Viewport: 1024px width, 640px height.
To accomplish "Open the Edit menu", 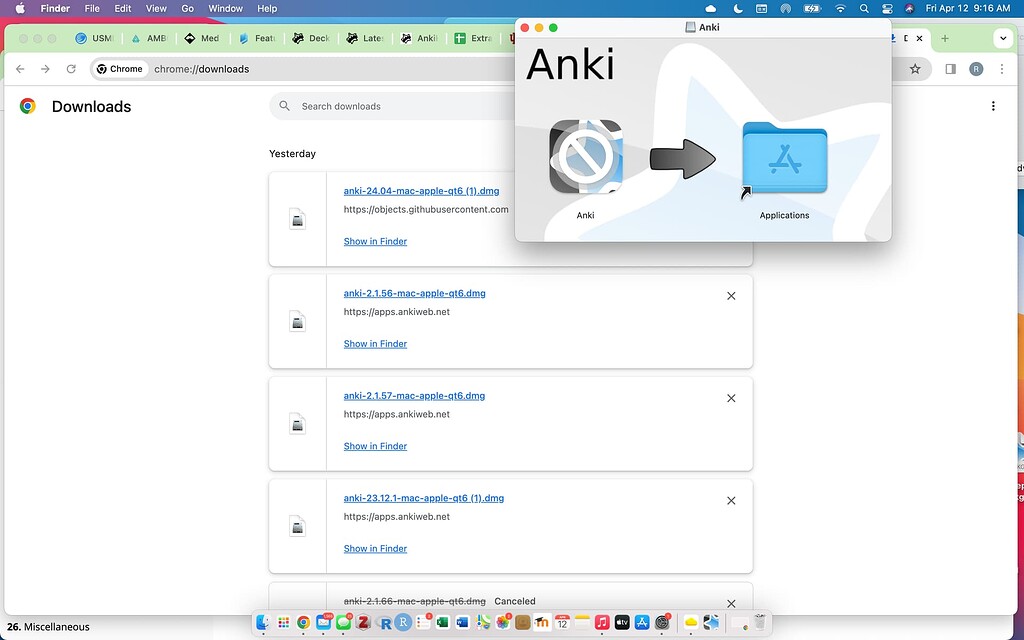I will [123, 8].
